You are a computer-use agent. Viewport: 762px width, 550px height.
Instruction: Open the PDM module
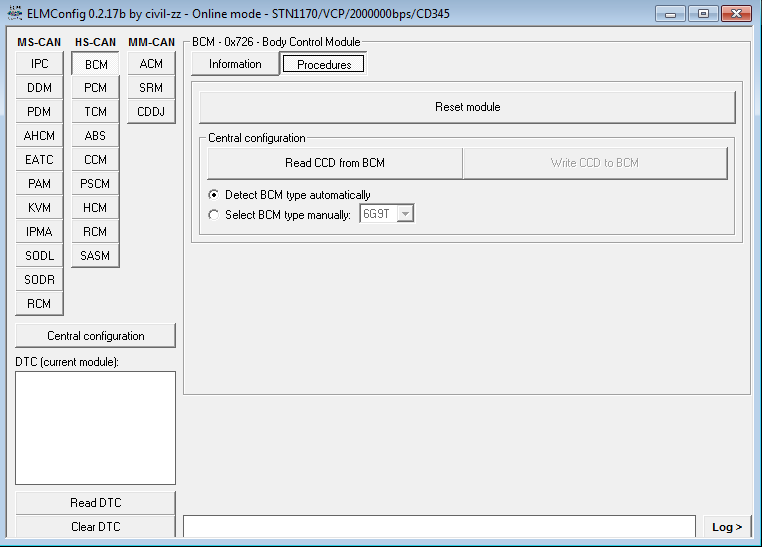pyautogui.click(x=39, y=111)
